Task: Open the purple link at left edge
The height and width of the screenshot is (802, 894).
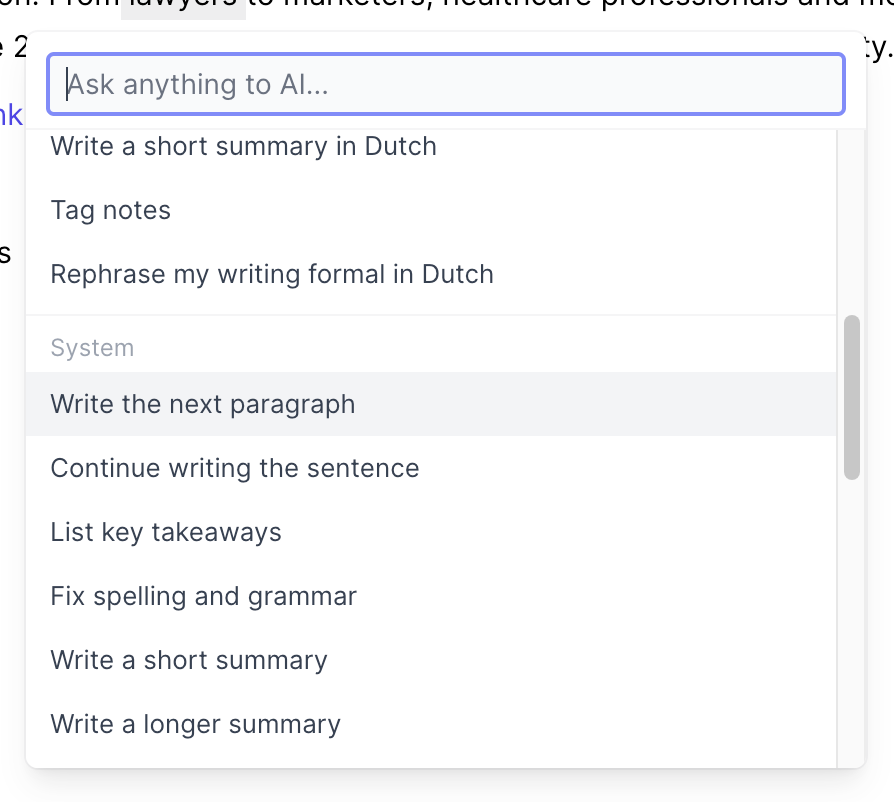Action: coord(11,116)
